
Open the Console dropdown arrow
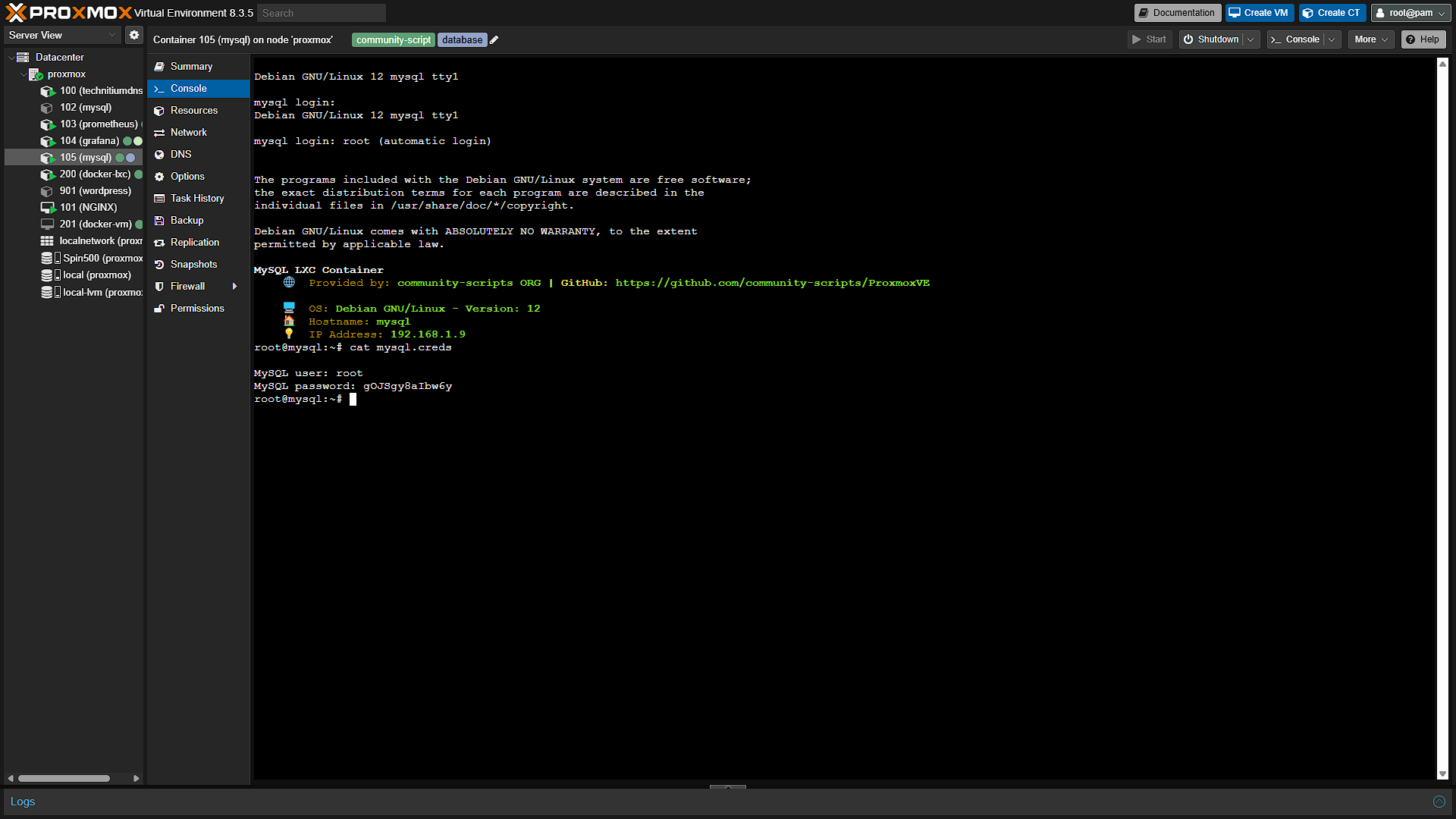pos(1332,39)
